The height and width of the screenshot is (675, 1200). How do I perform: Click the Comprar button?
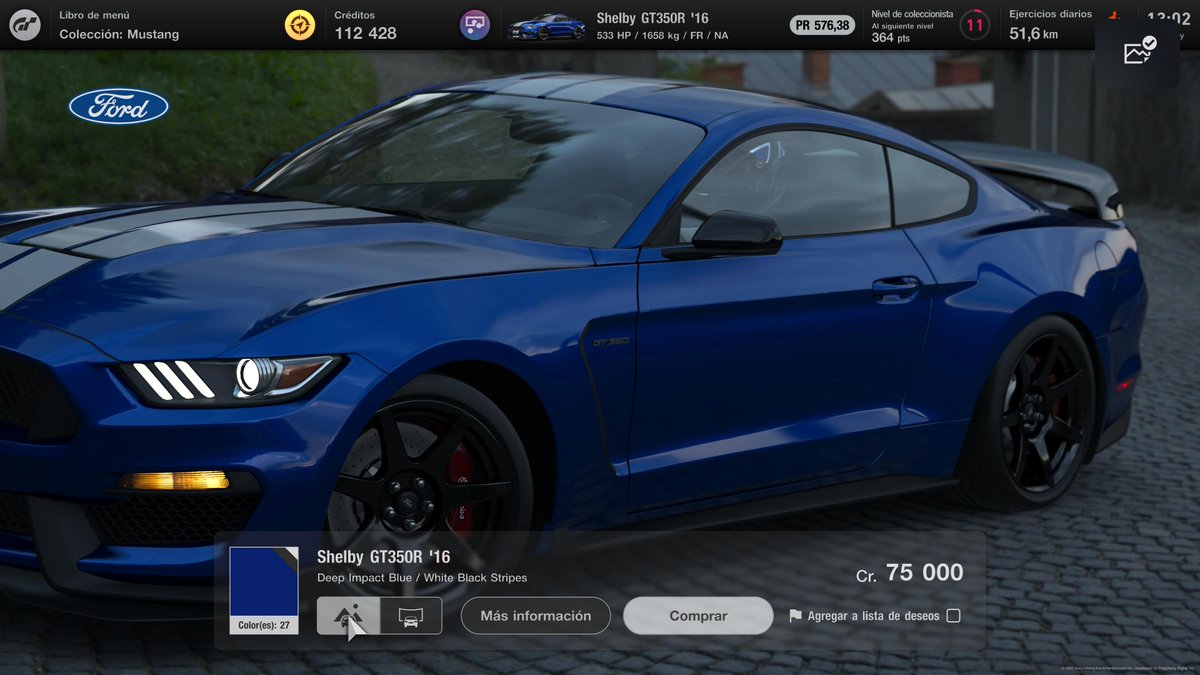[698, 616]
